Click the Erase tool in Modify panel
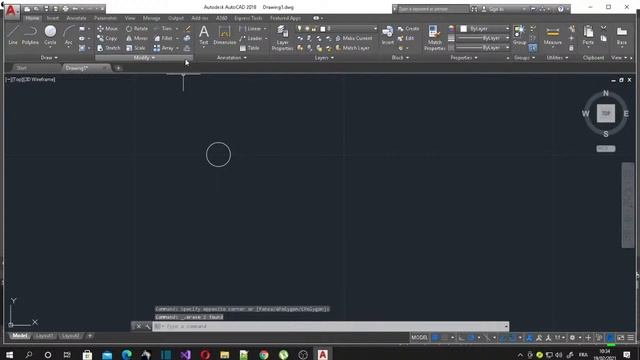Screen dimensions: 640x360 (x=188, y=29)
